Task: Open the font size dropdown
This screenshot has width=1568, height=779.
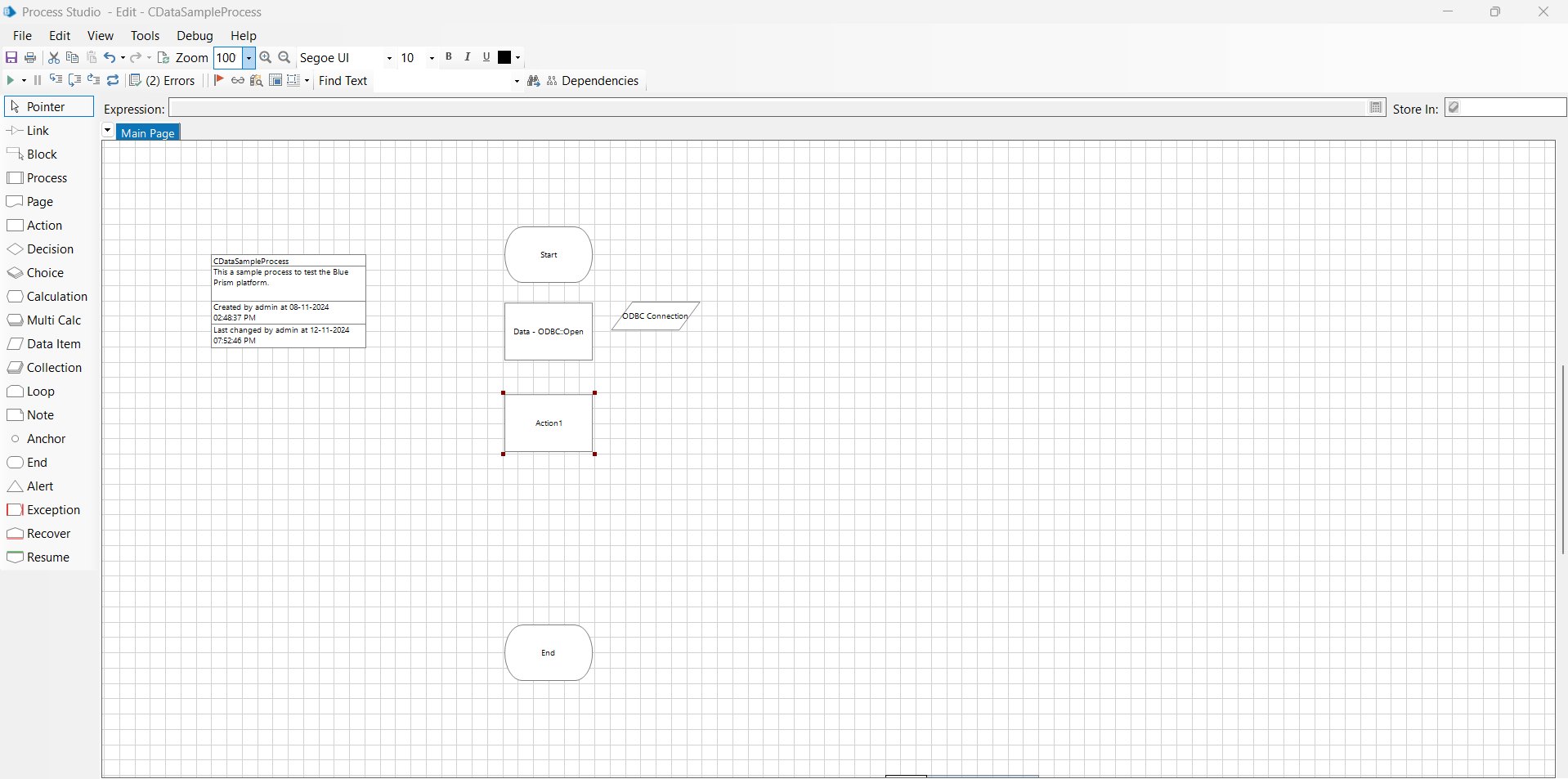Action: click(432, 58)
